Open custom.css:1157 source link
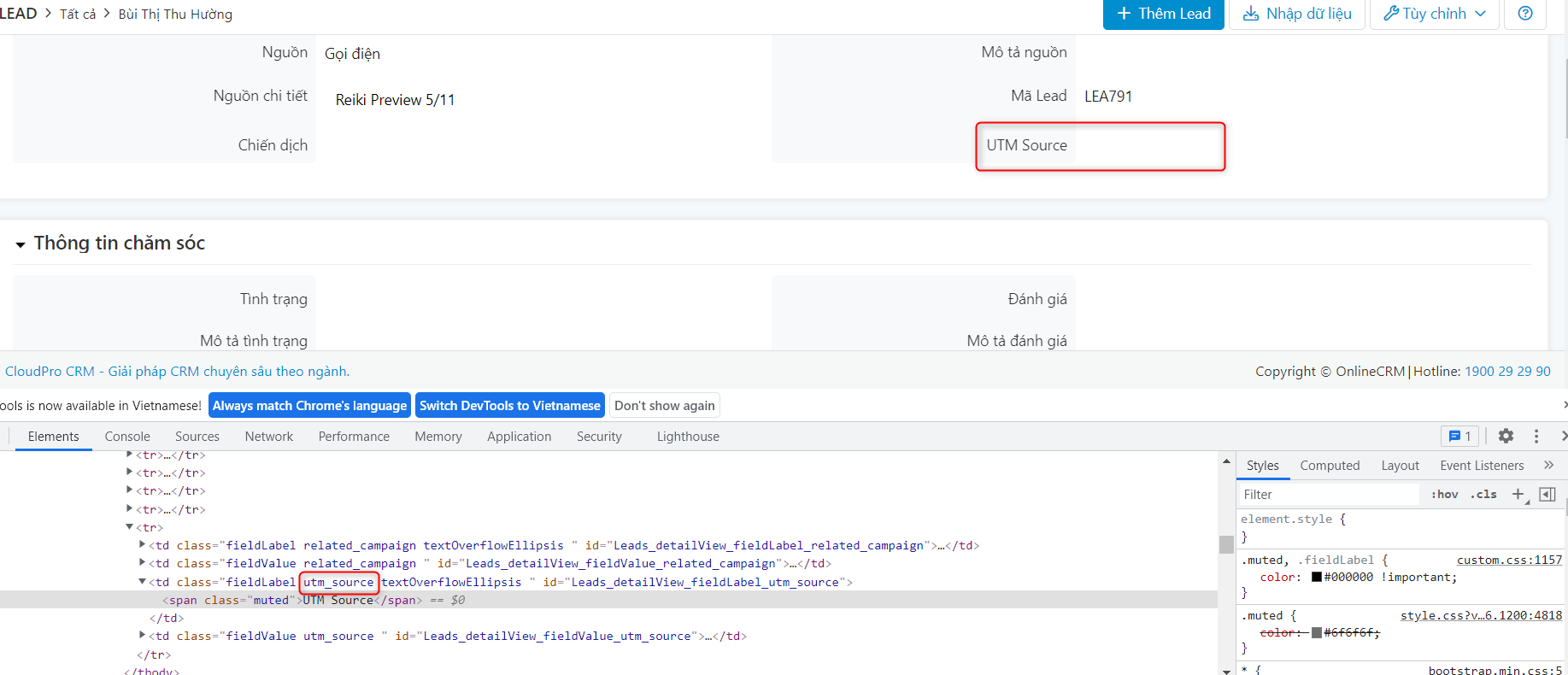This screenshot has height=675, width=1568. pyautogui.click(x=1509, y=560)
